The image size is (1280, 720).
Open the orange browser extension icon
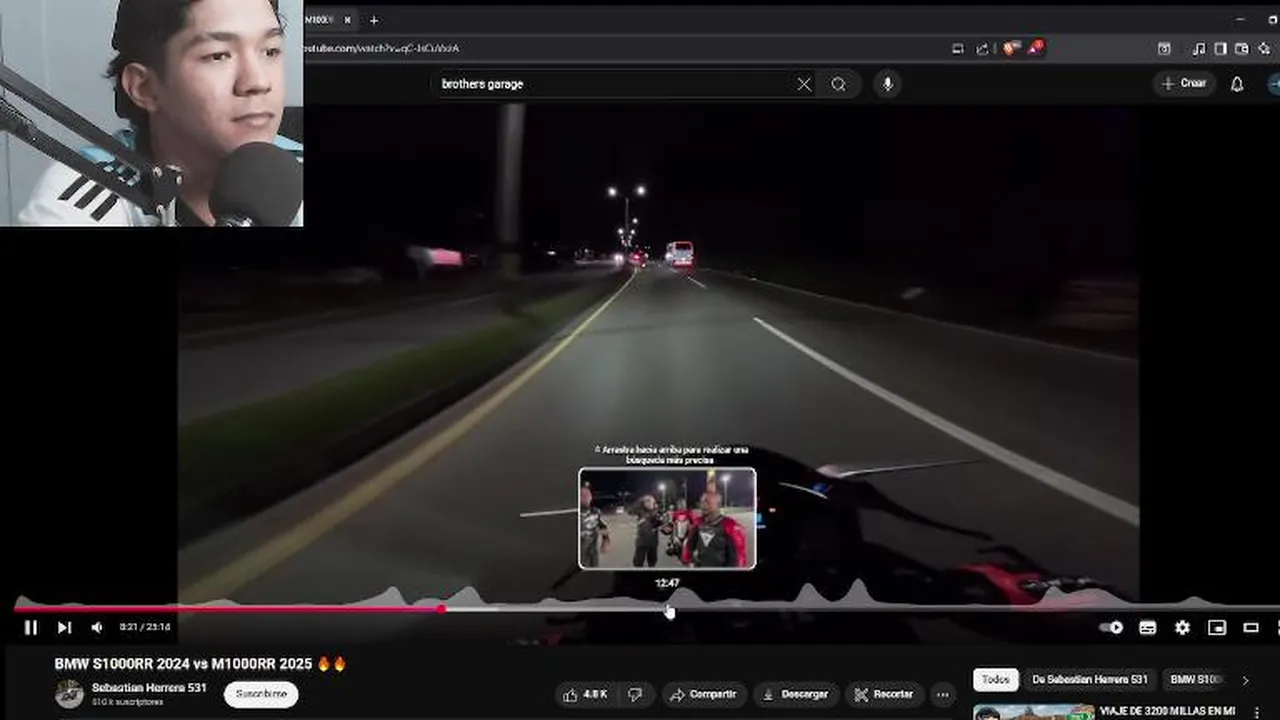click(1010, 48)
